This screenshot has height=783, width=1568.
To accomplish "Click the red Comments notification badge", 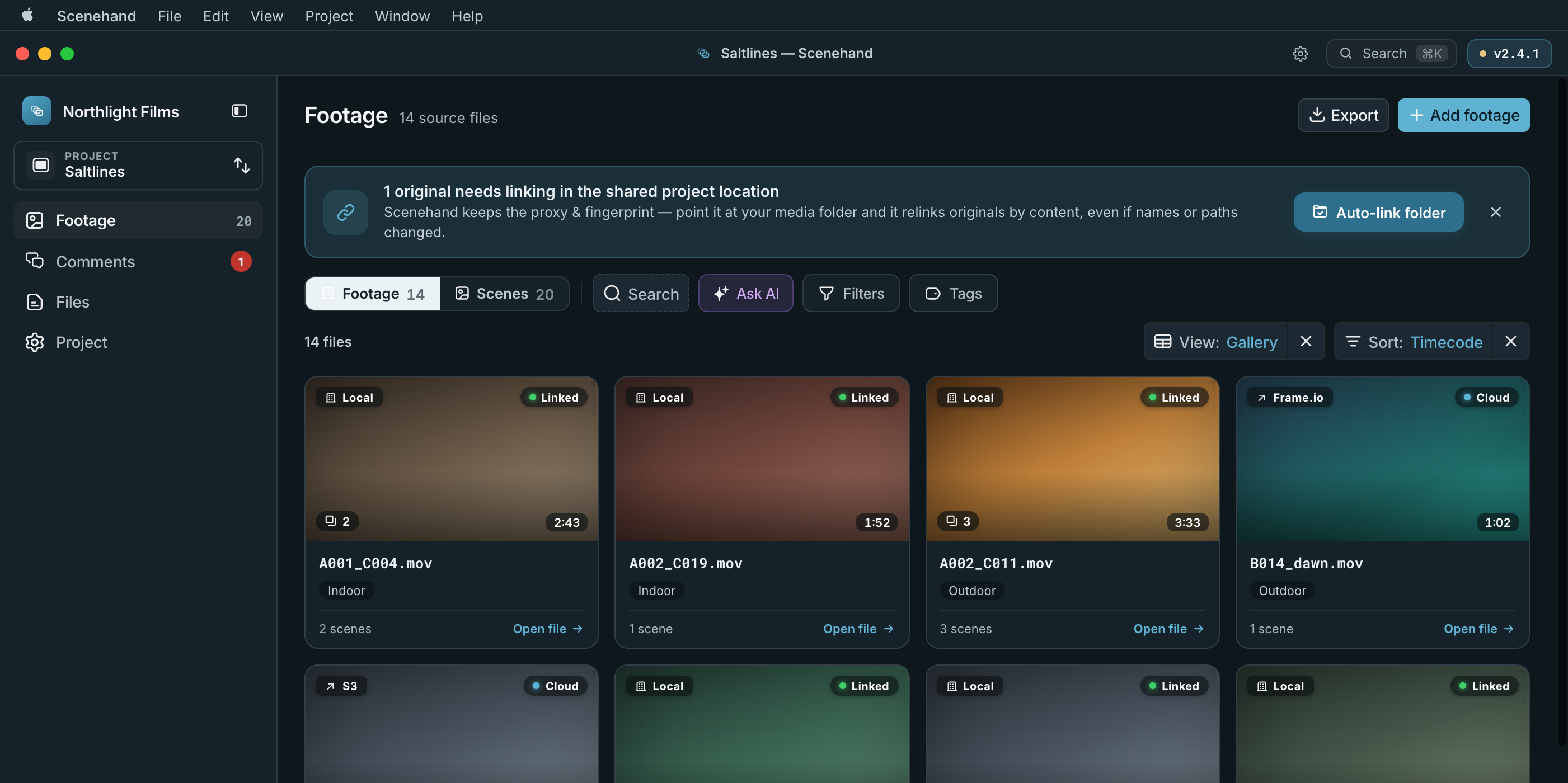I will pos(241,262).
